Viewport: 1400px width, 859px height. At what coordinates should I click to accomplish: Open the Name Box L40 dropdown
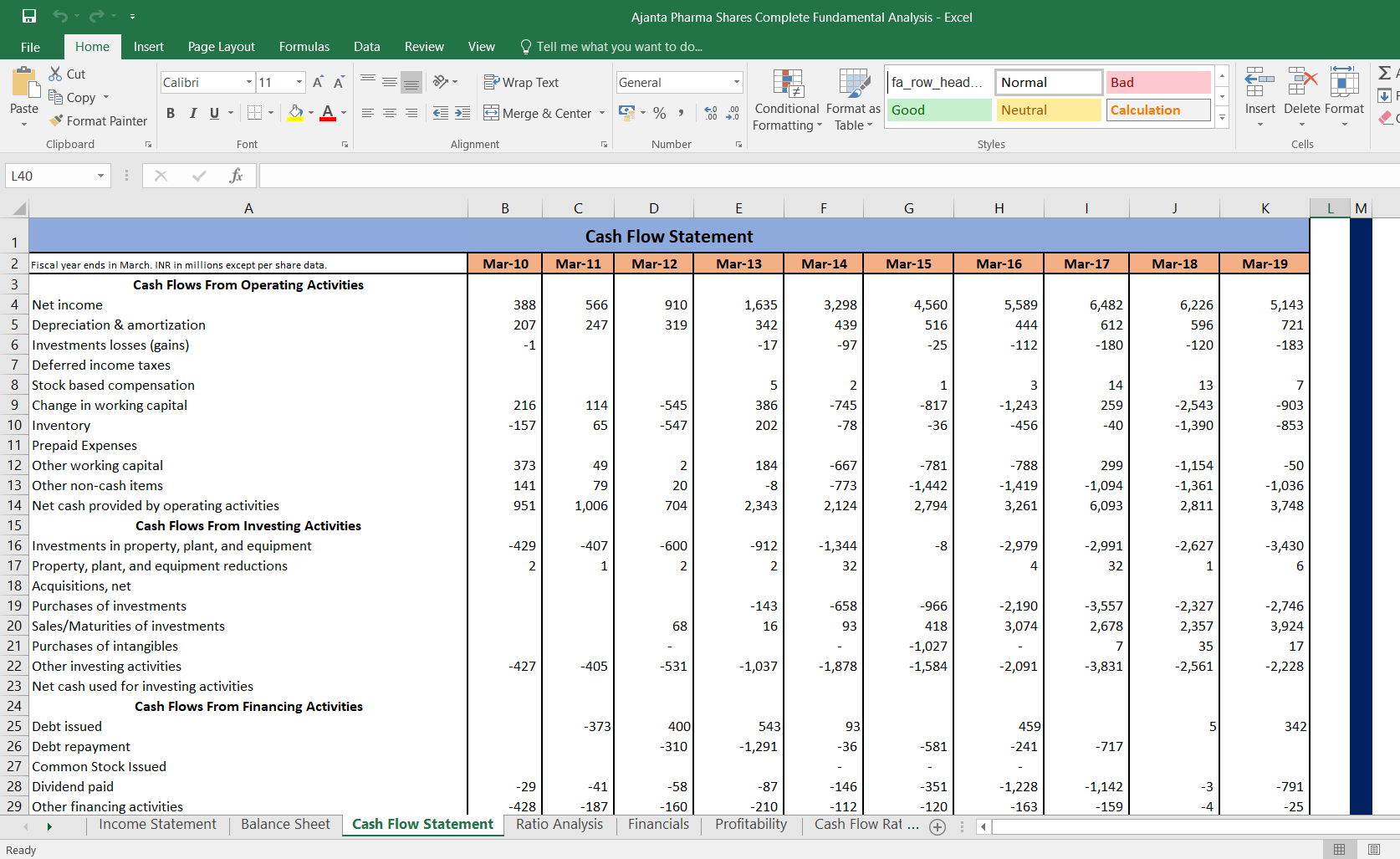pos(100,176)
